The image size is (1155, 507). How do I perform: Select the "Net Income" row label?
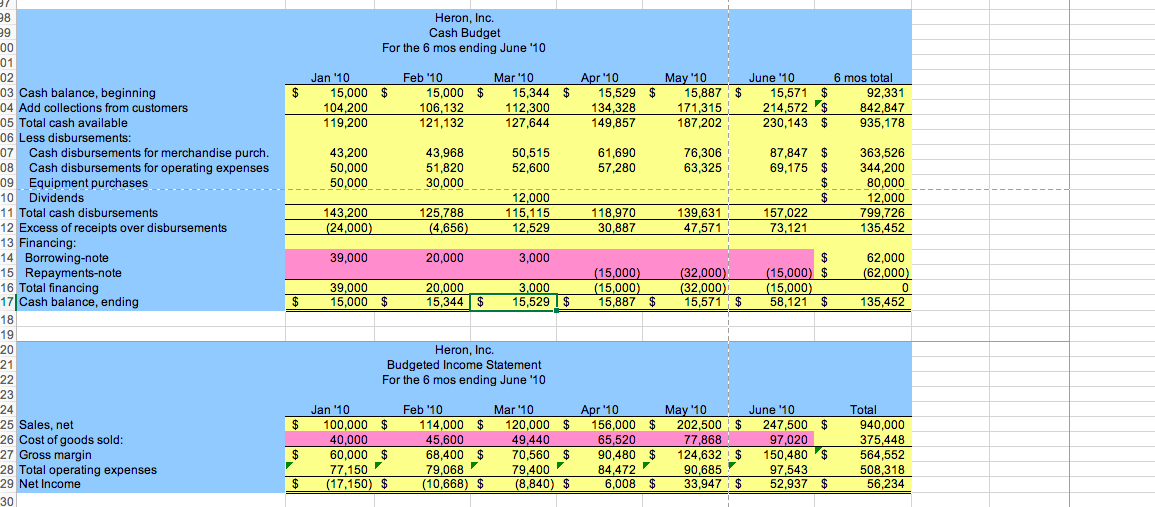coord(50,484)
